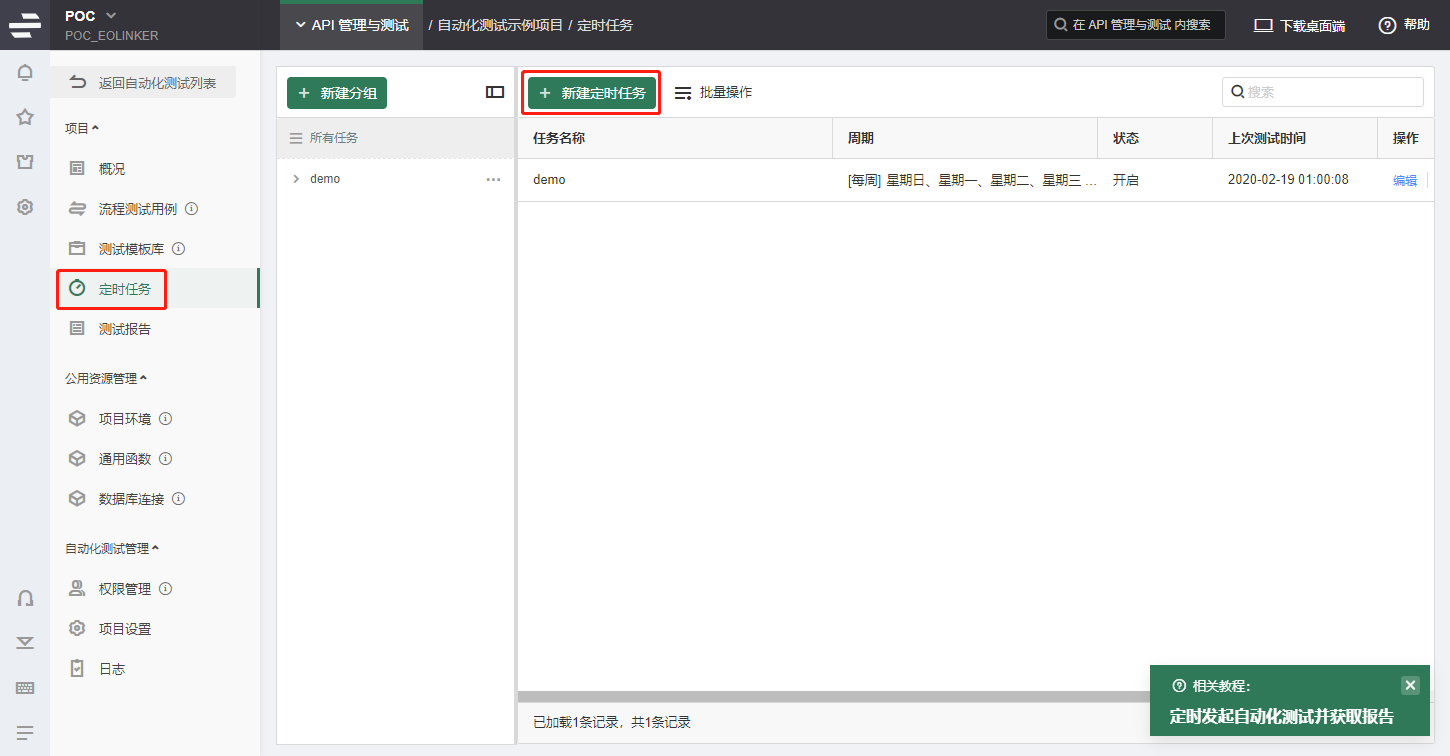The height and width of the screenshot is (756, 1450).
Task: Open the POC workspace dropdown
Action: [110, 15]
